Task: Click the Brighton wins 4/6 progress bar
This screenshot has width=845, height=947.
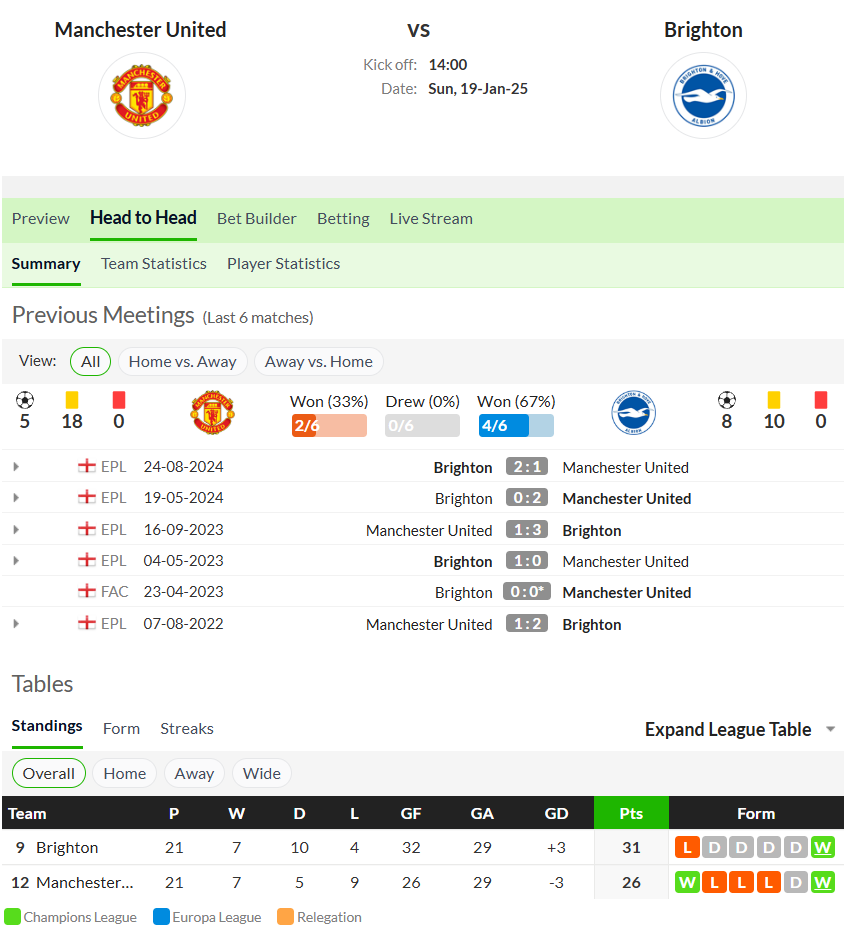Action: (x=516, y=426)
